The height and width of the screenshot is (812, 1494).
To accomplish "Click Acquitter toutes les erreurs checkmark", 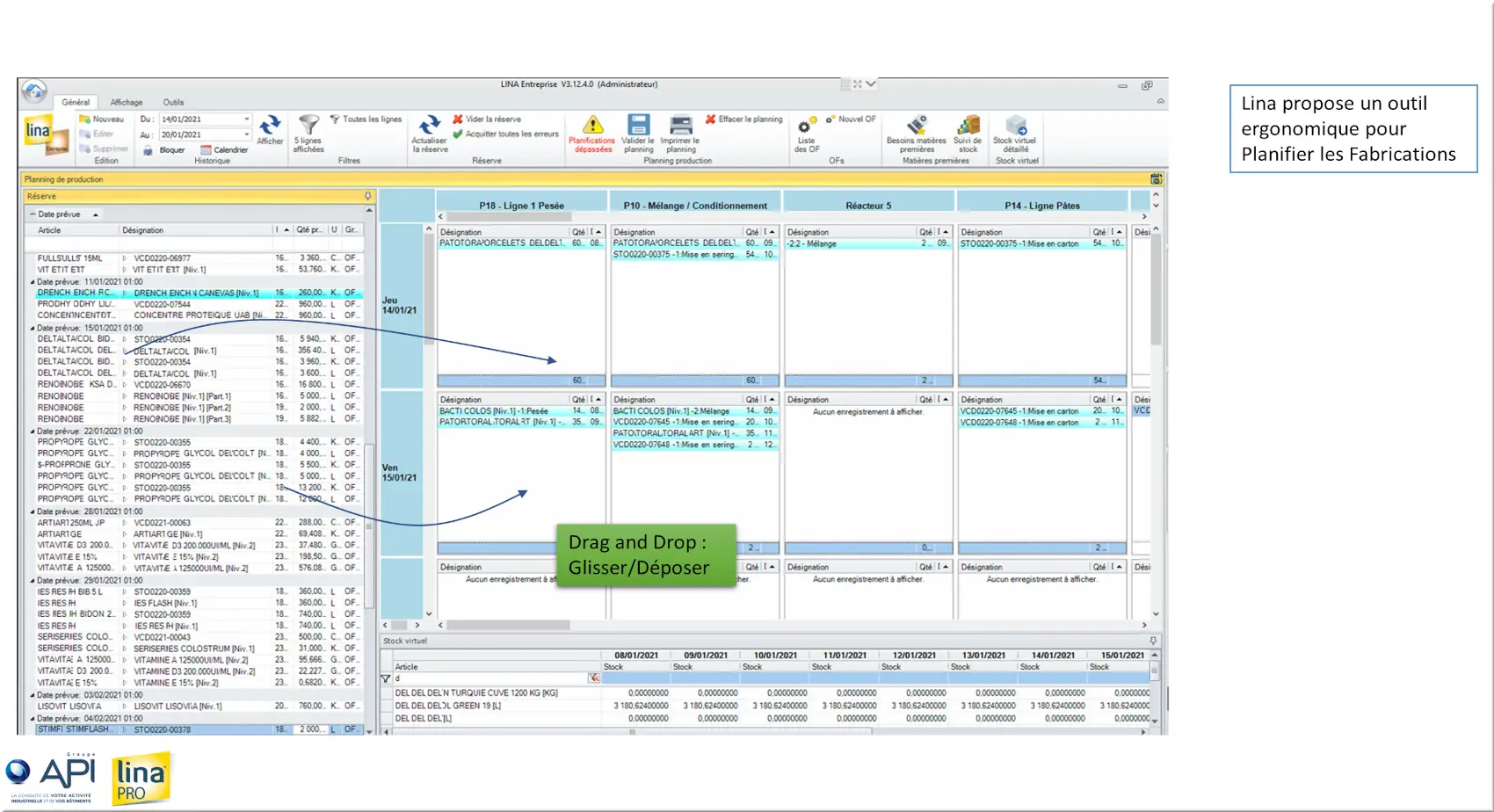I will pyautogui.click(x=458, y=134).
